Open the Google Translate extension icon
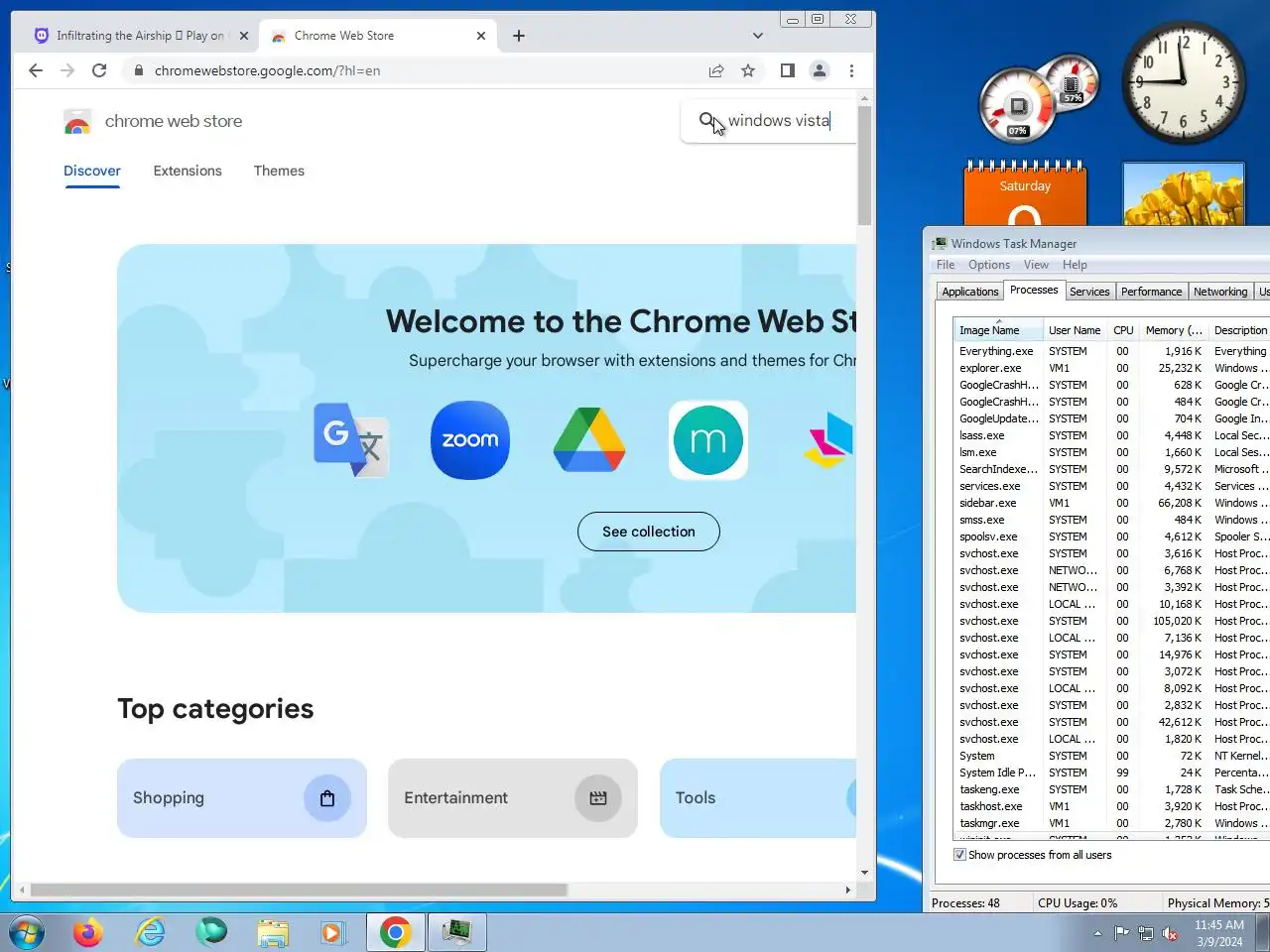 (350, 440)
